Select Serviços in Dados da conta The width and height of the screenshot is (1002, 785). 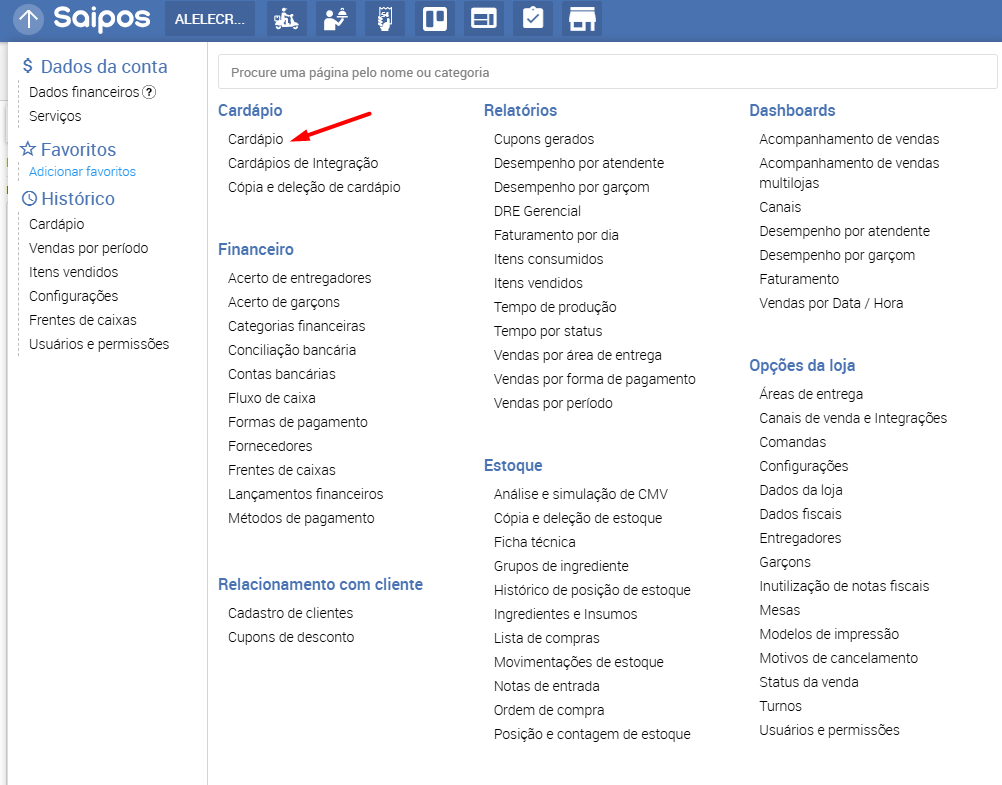(55, 116)
